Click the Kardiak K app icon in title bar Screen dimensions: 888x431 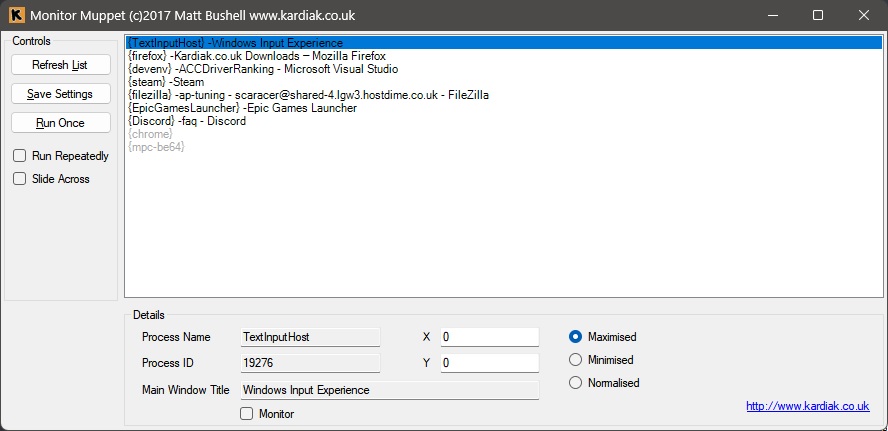click(x=16, y=15)
